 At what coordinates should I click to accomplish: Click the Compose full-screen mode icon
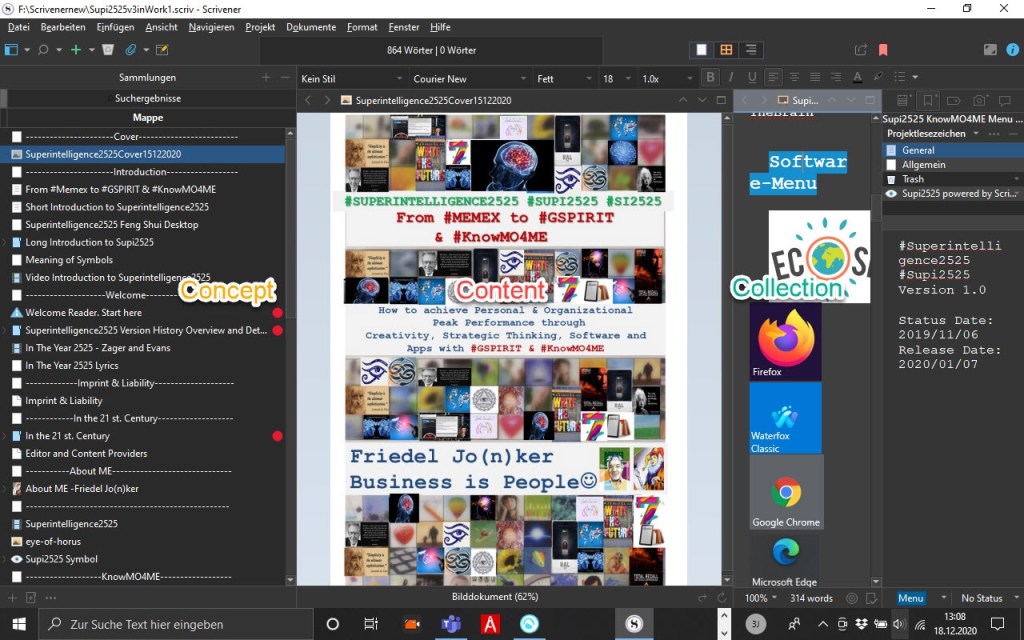(x=989, y=49)
